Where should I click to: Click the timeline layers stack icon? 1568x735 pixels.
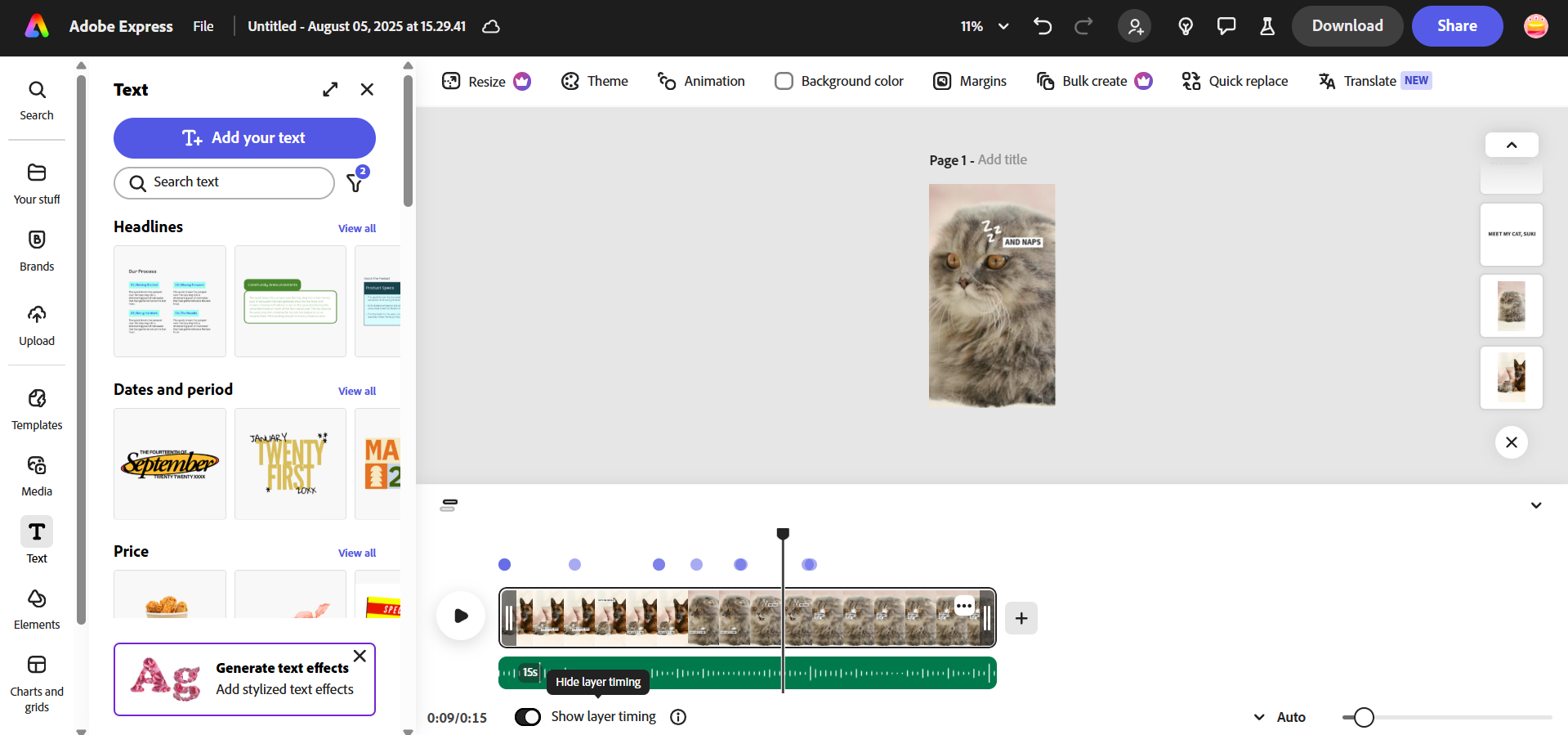click(449, 505)
